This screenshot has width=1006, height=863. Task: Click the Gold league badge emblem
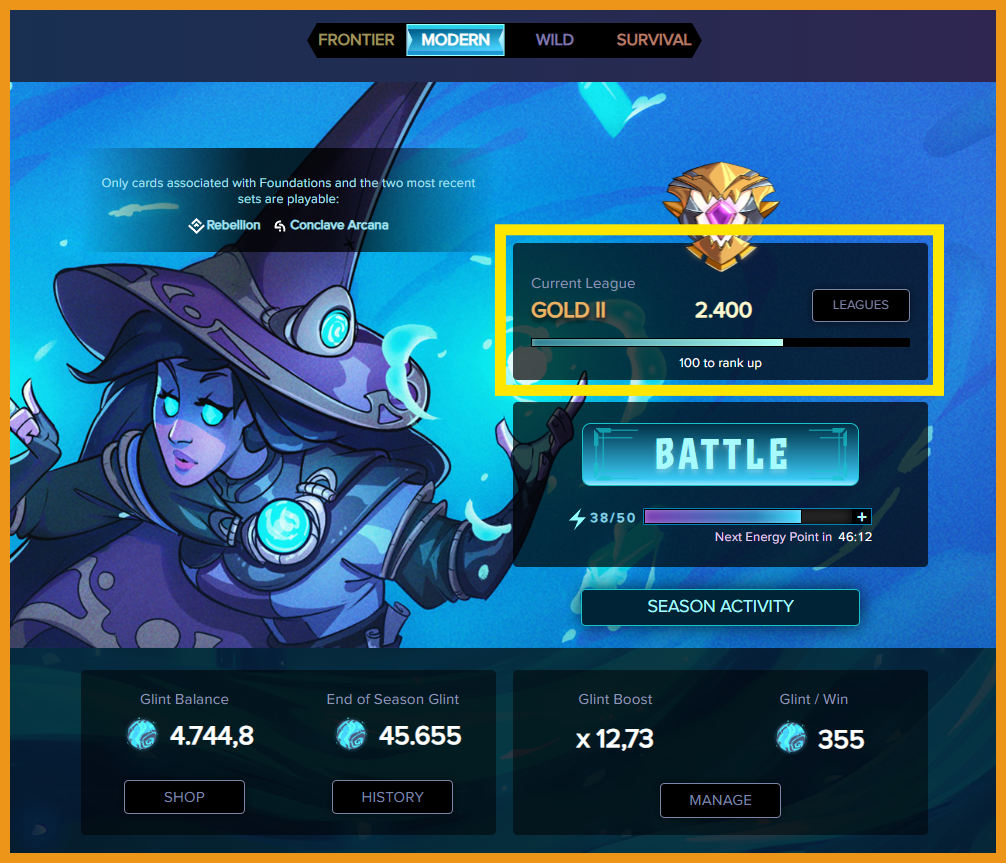[x=720, y=216]
